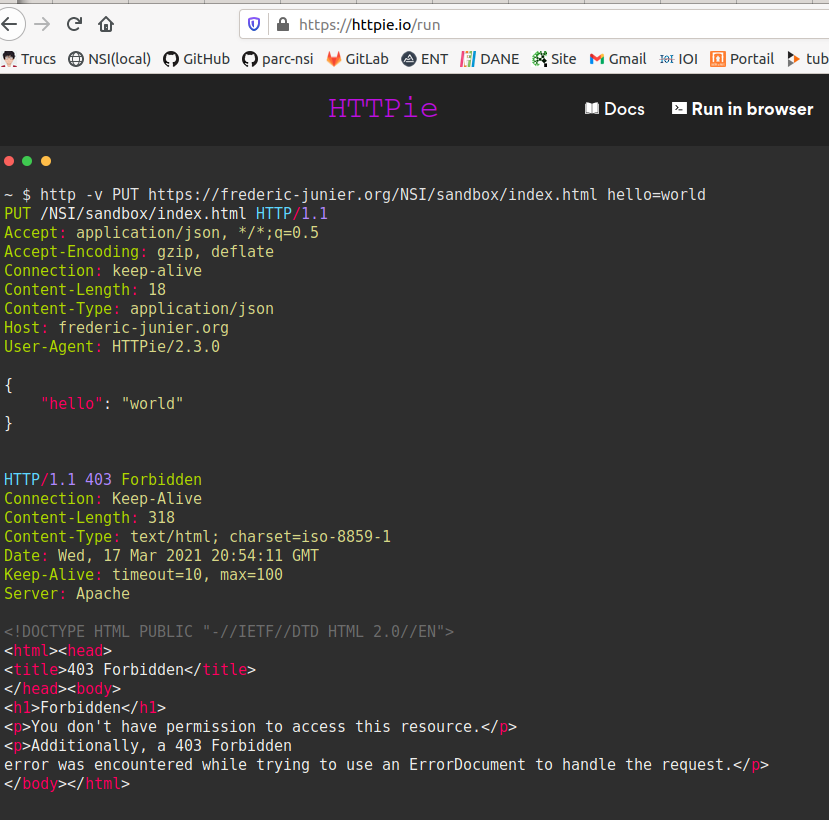Click the 'HTTP/1.1 403 Forbidden' status line

(x=103, y=480)
